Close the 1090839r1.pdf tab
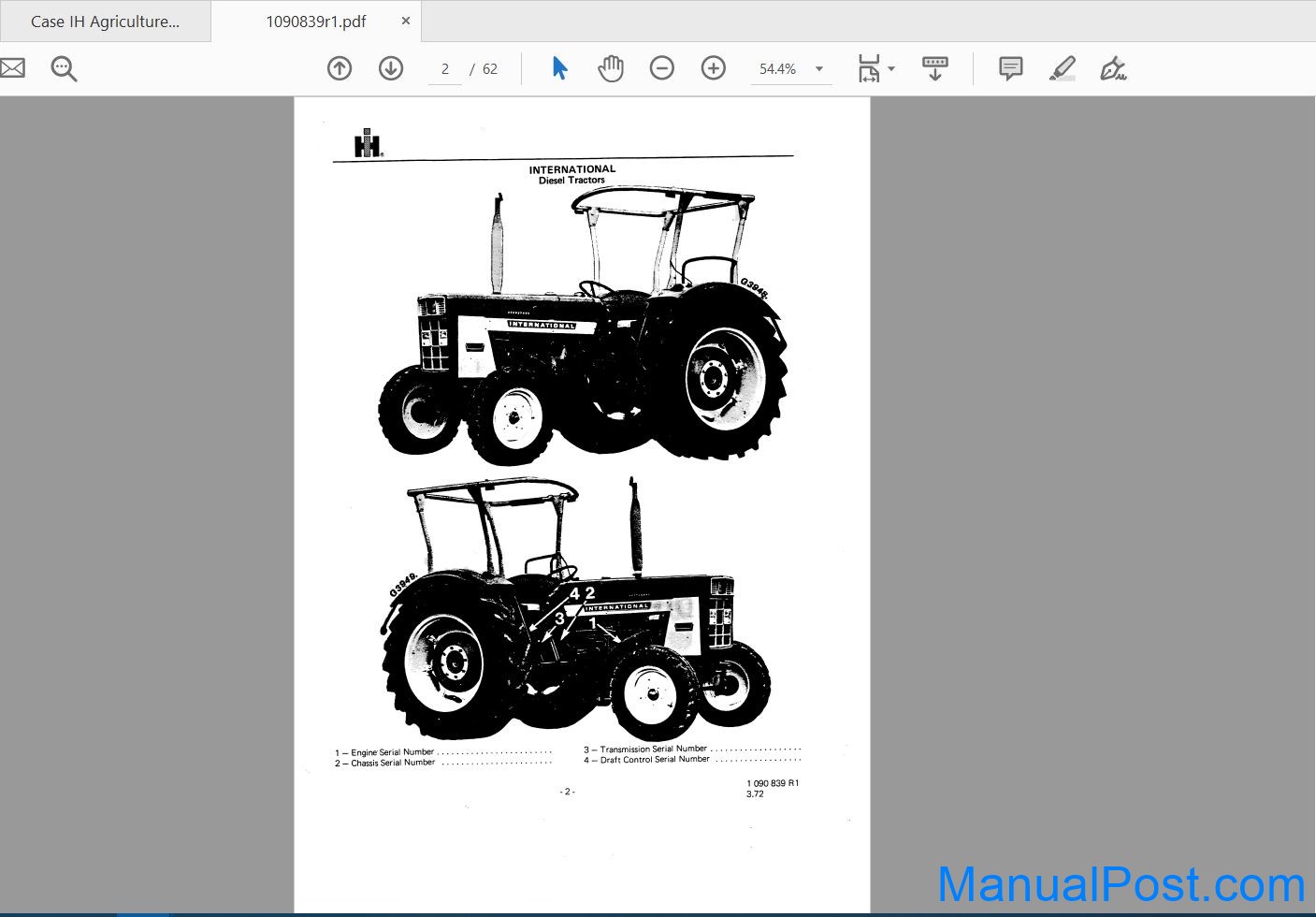The height and width of the screenshot is (917, 1316). coord(405,21)
